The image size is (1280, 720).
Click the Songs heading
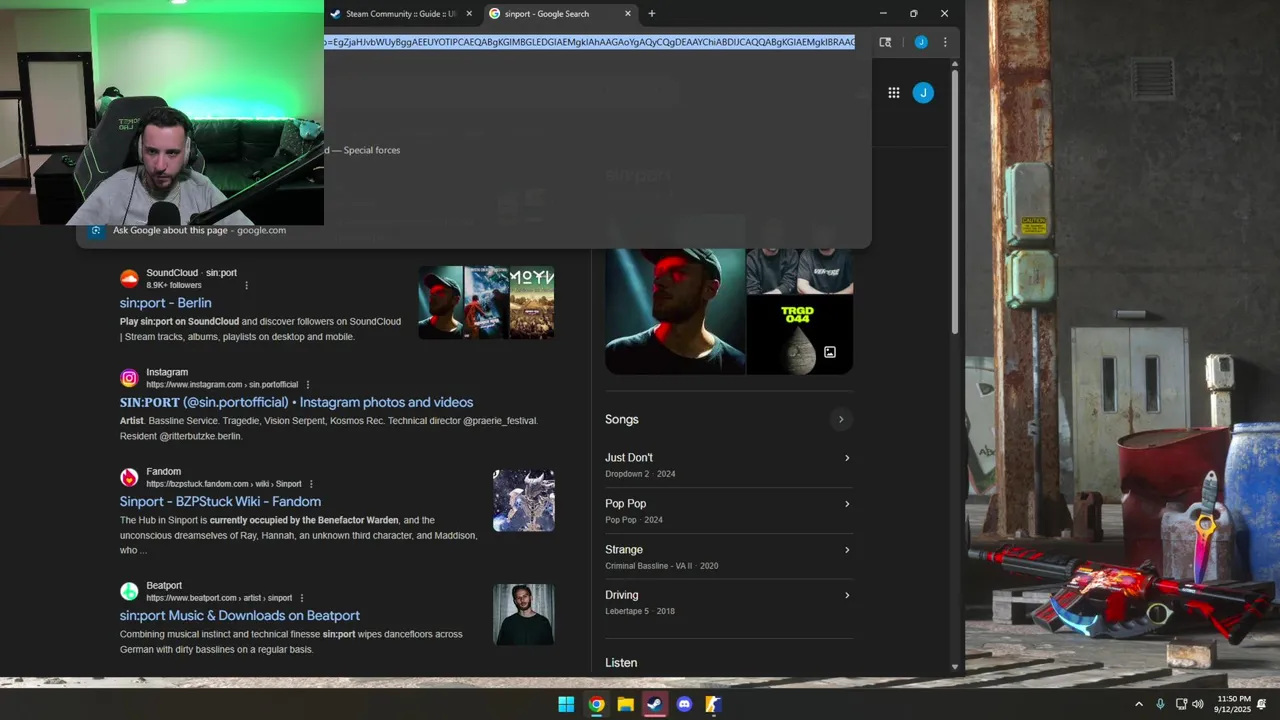click(622, 420)
